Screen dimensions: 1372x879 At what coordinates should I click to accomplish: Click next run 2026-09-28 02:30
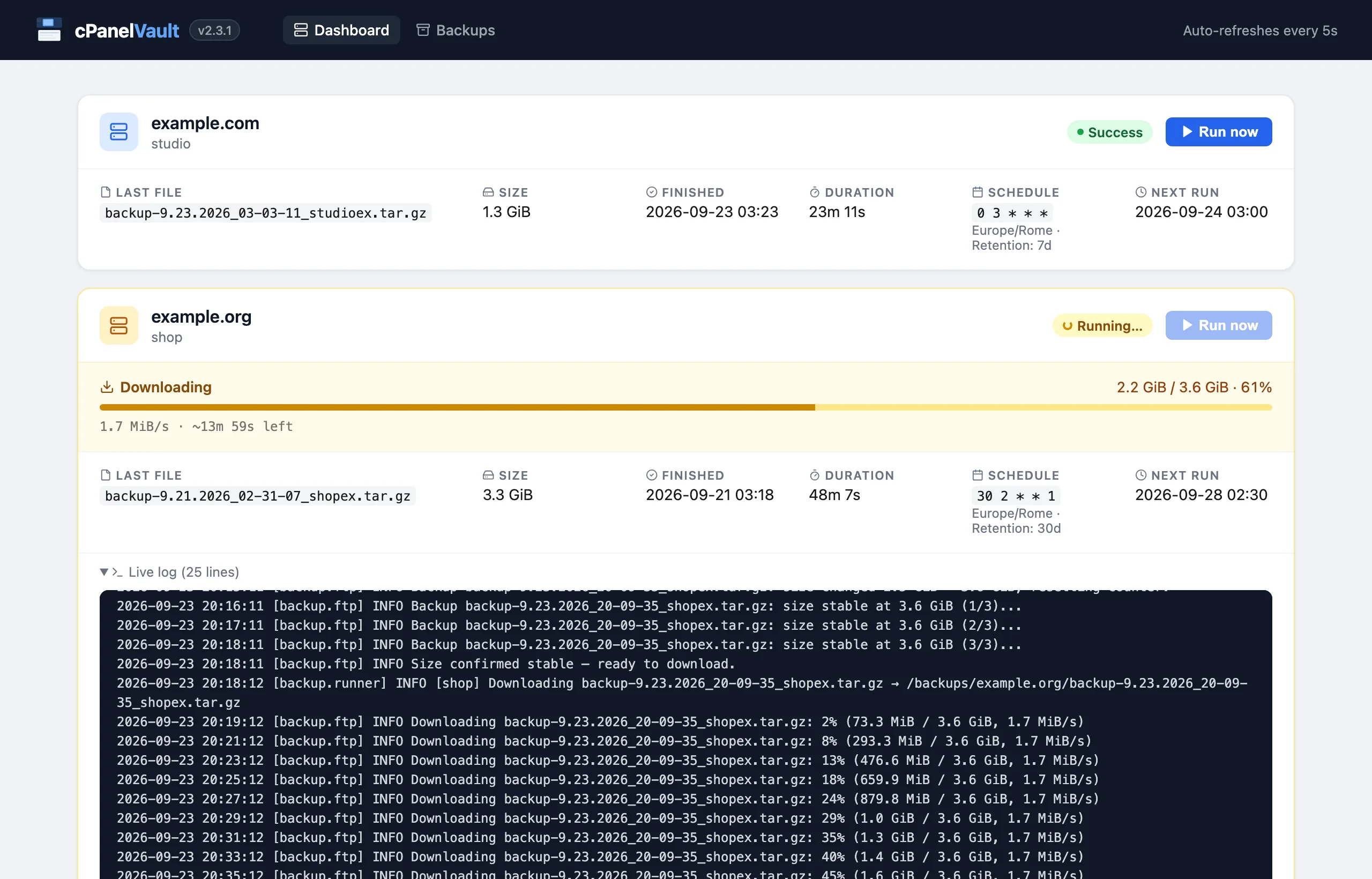(1202, 495)
